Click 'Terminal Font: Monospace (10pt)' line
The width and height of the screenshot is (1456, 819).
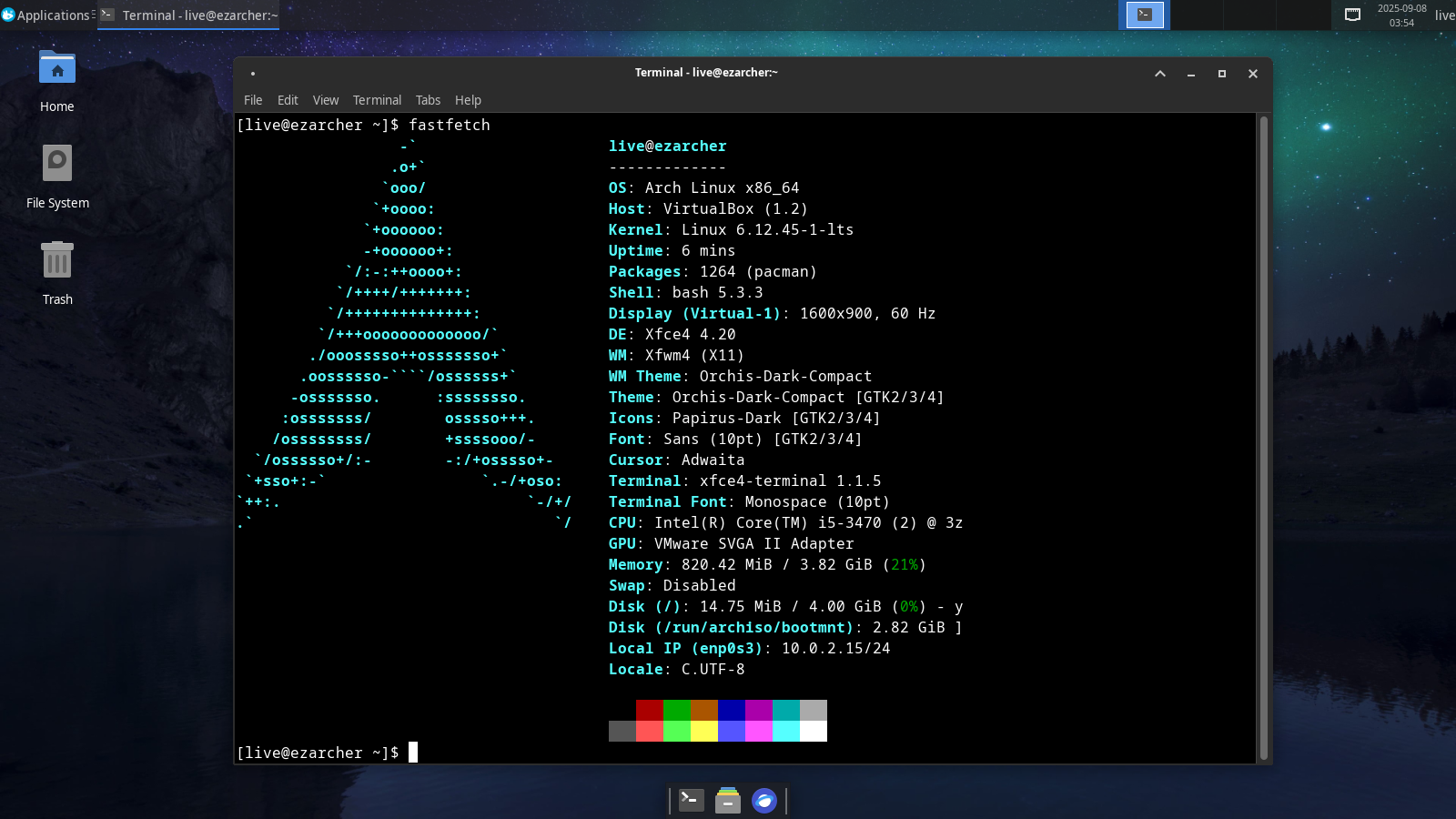(750, 501)
